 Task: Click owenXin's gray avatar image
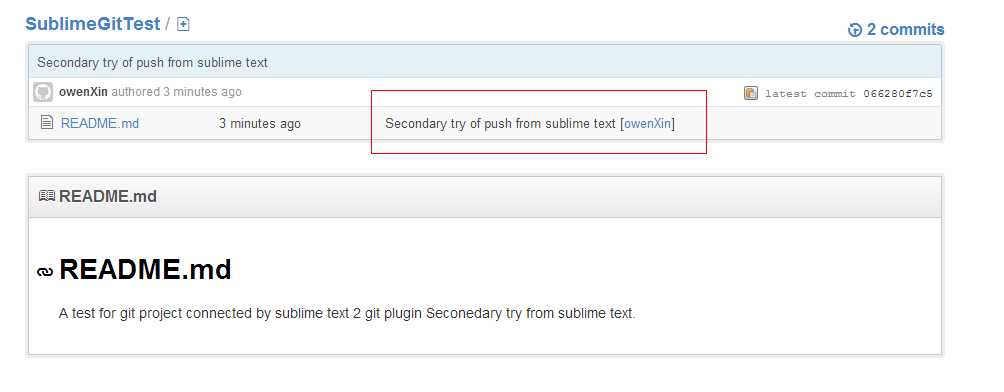(x=43, y=92)
